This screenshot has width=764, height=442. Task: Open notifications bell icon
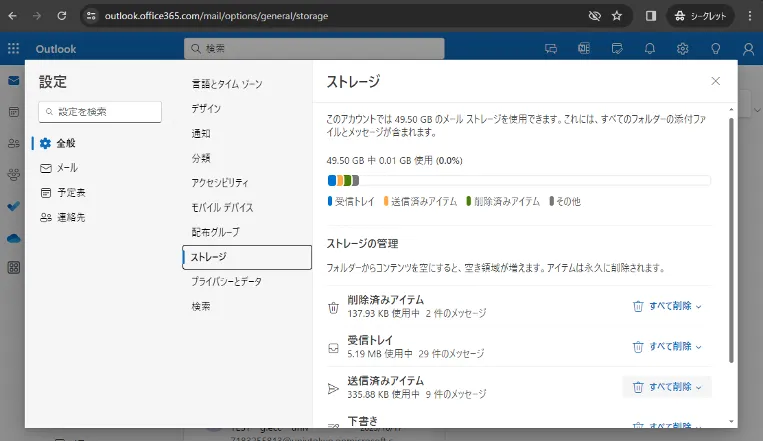650,49
